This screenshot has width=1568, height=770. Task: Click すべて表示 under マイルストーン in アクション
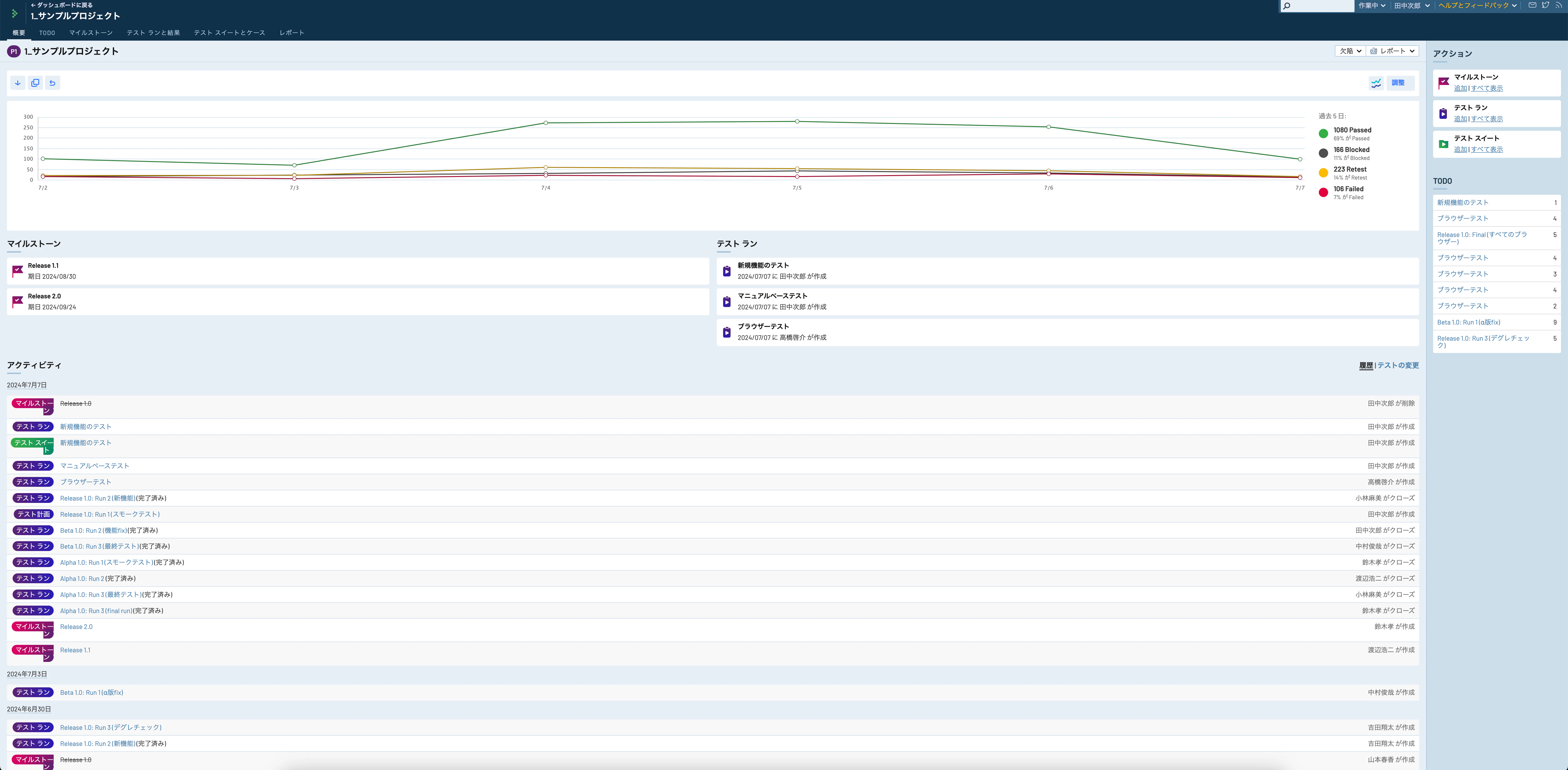point(1487,88)
